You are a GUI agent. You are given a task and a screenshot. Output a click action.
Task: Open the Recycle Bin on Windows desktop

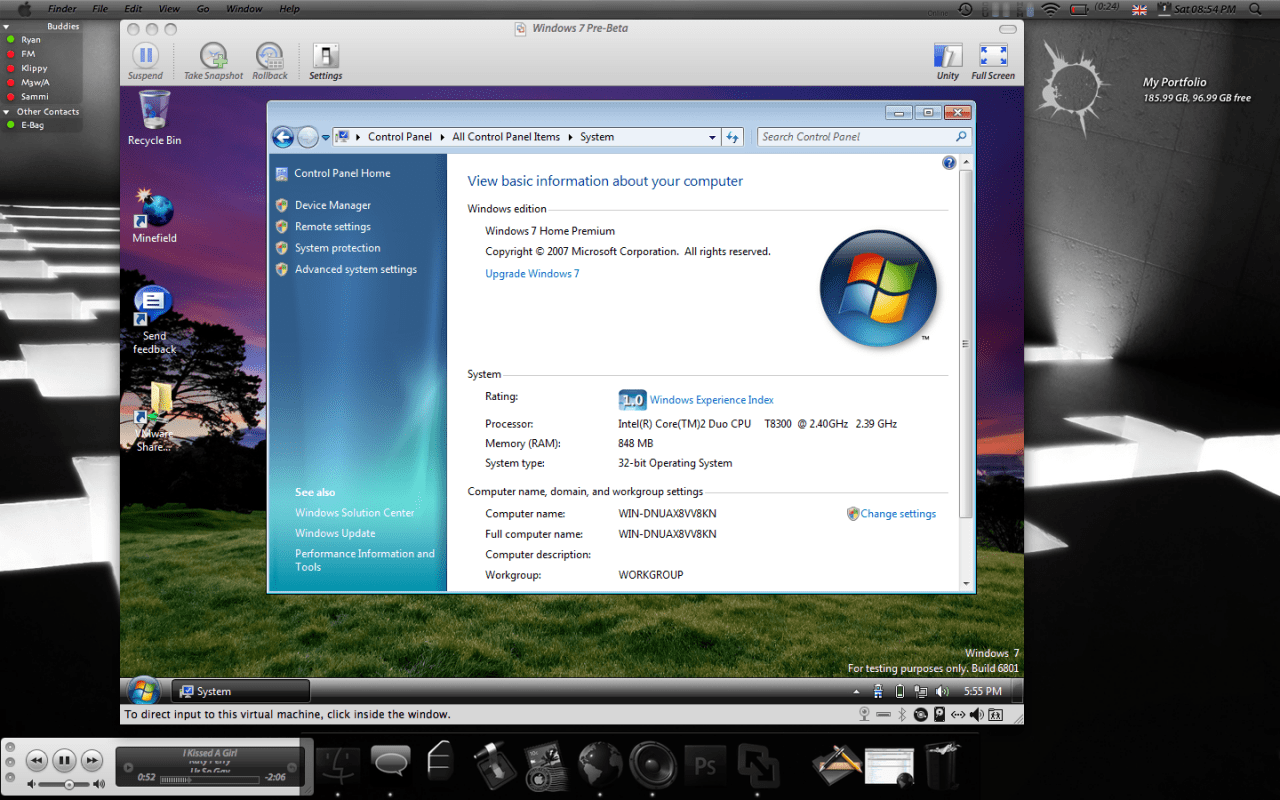pyautogui.click(x=154, y=118)
